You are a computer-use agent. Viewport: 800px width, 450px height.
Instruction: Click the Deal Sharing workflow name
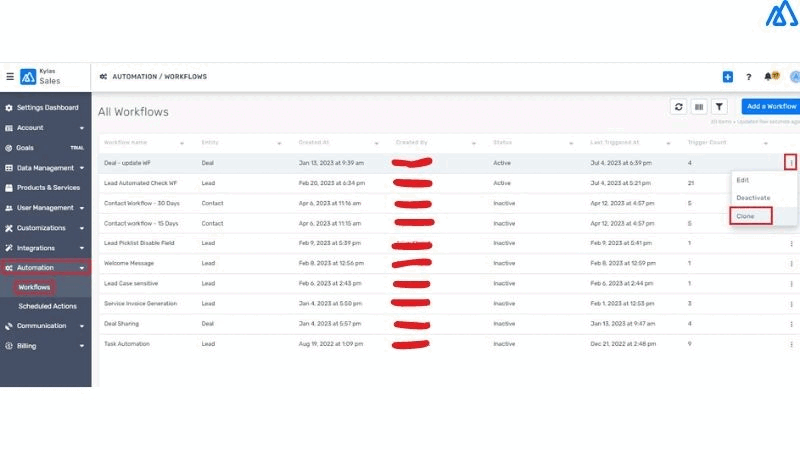[121, 324]
